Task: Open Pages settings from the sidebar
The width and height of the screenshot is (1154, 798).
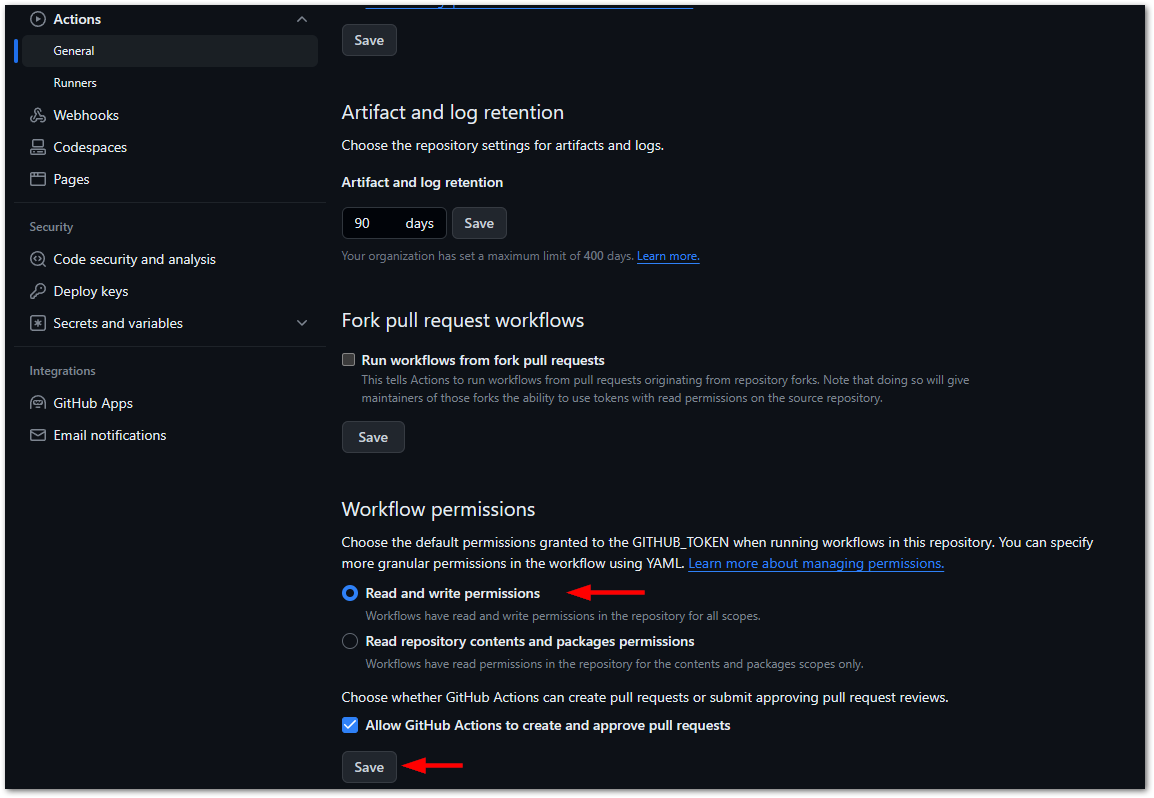Action: click(x=37, y=179)
